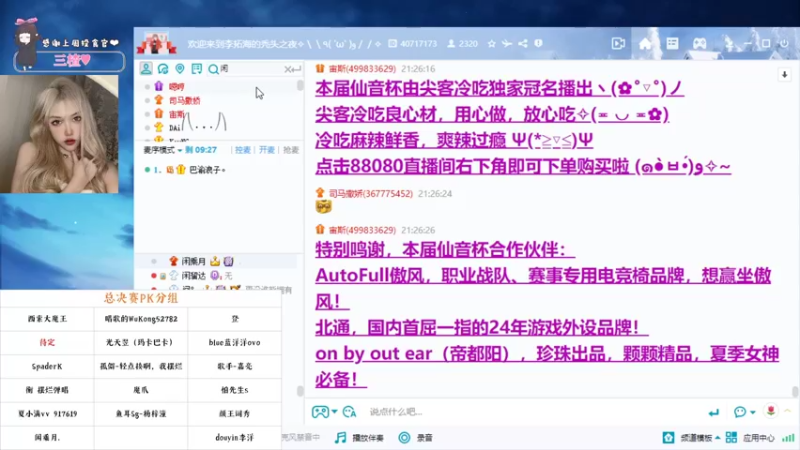
Task: Click the report shield icon in header
Action: point(538,44)
